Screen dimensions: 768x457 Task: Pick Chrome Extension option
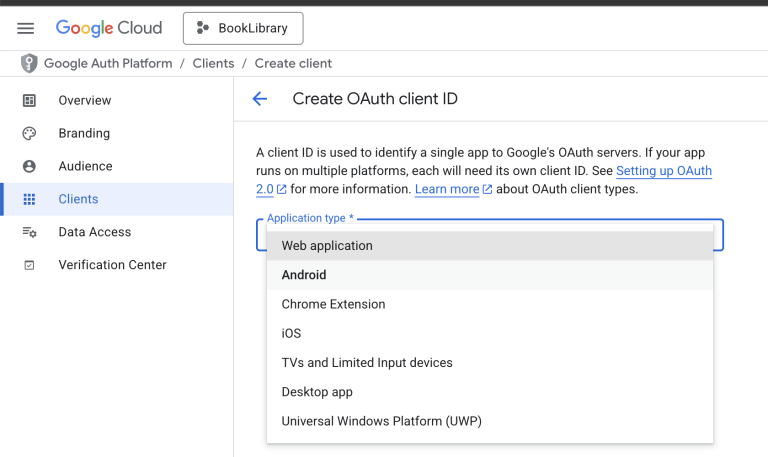click(x=333, y=304)
